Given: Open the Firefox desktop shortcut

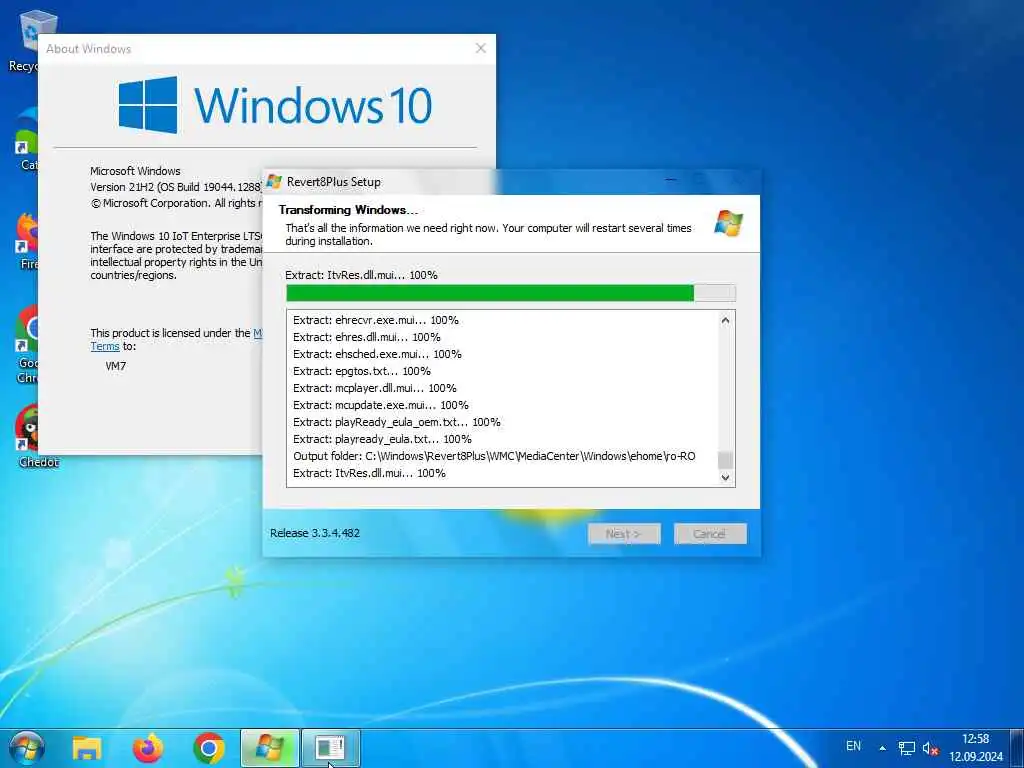Looking at the screenshot, I should tap(27, 240).
